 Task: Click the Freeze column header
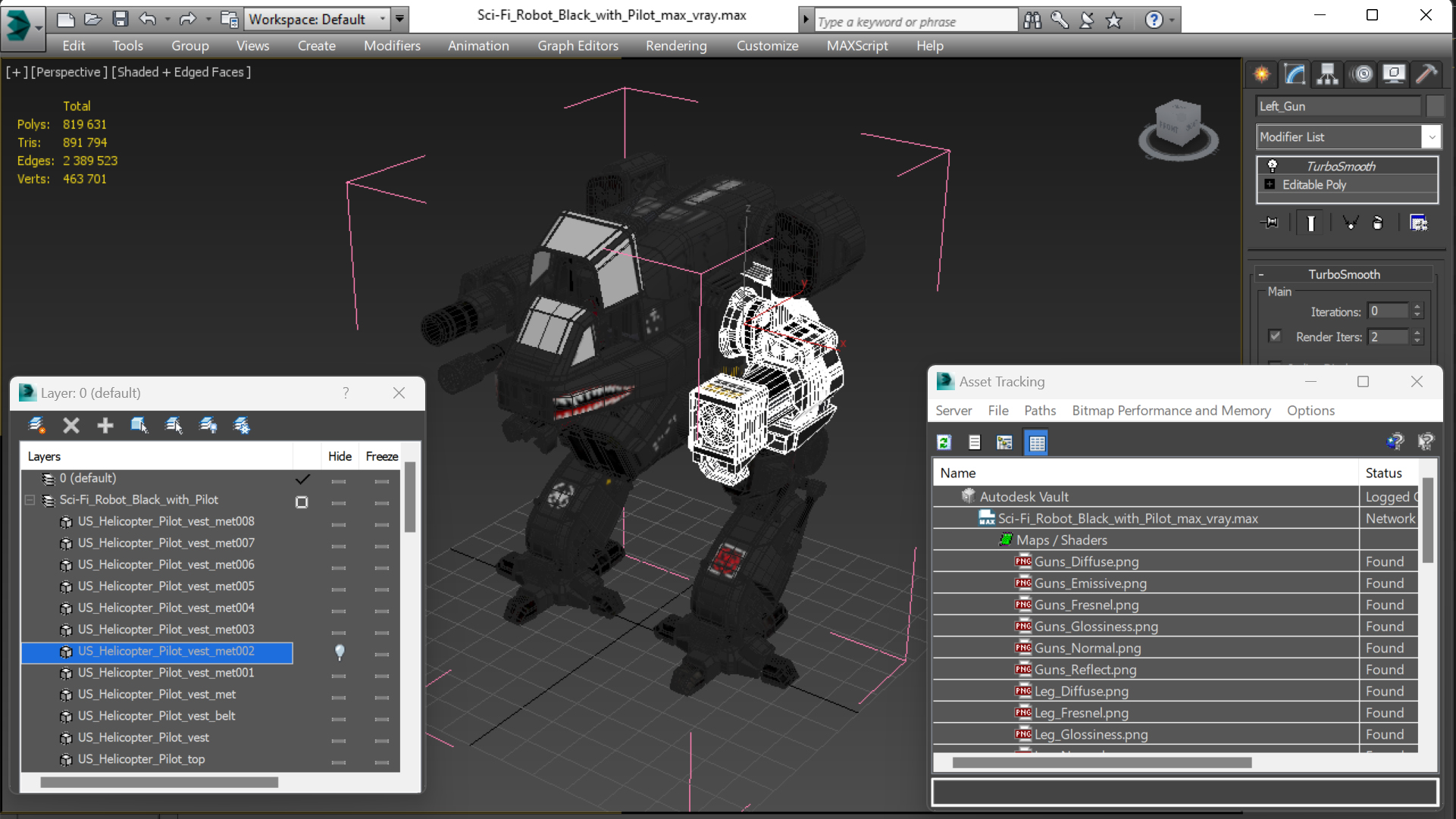(381, 456)
